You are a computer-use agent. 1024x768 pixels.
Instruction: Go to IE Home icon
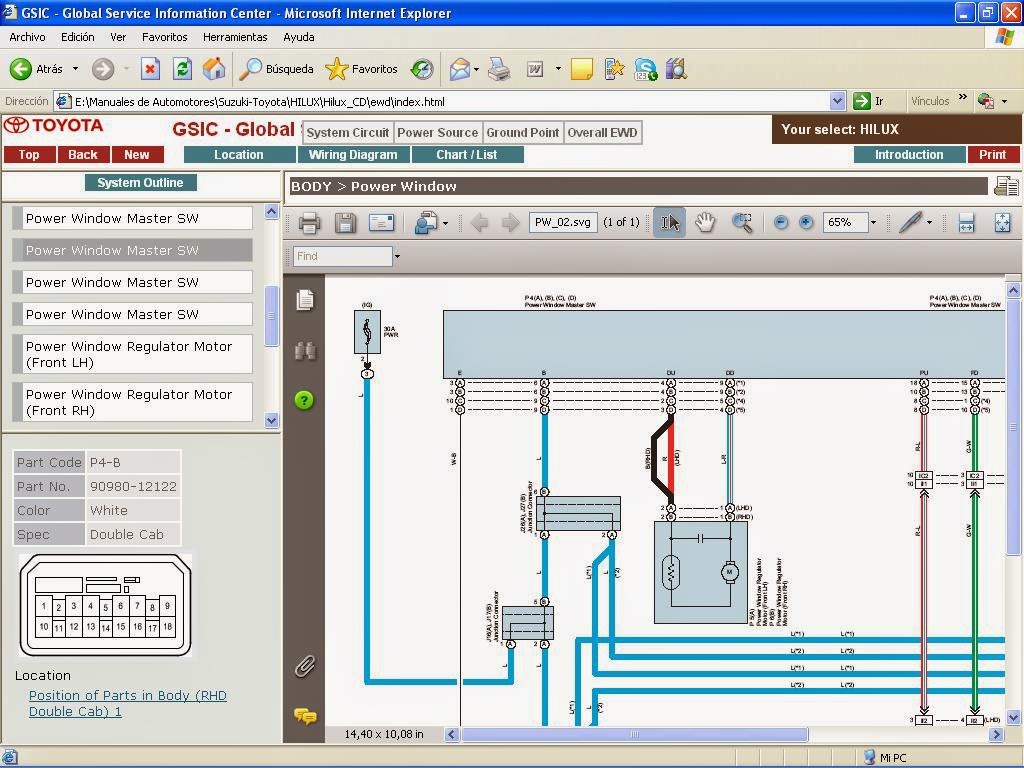214,69
